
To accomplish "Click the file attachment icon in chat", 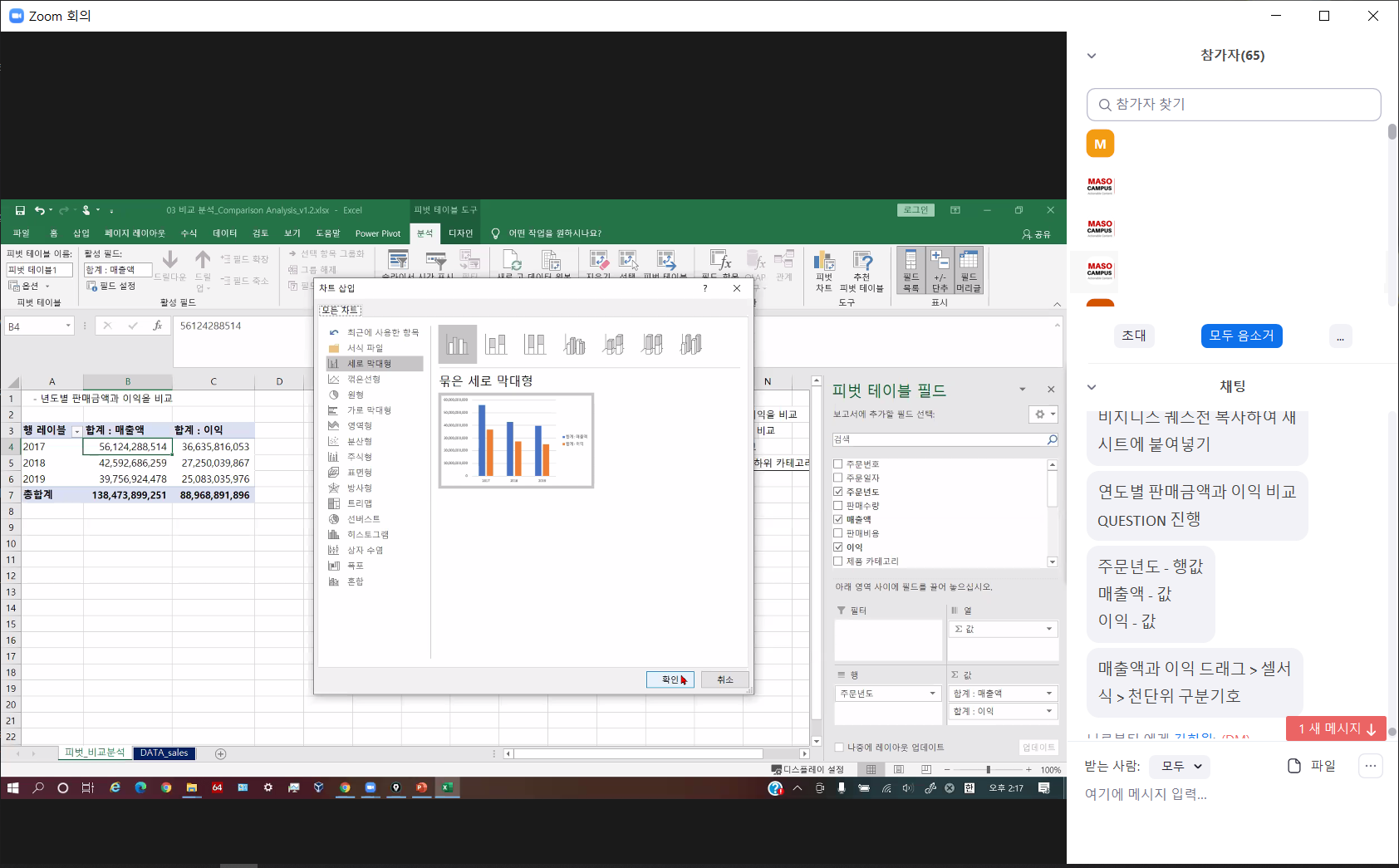I will [1293, 766].
